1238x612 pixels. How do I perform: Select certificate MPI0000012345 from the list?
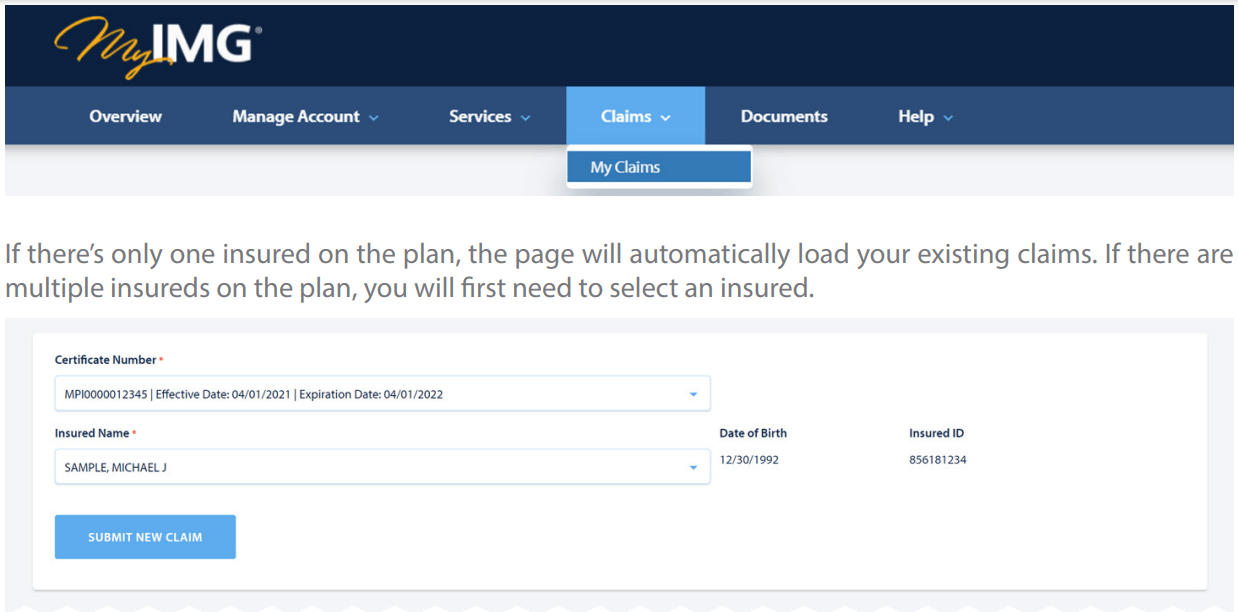(x=380, y=393)
